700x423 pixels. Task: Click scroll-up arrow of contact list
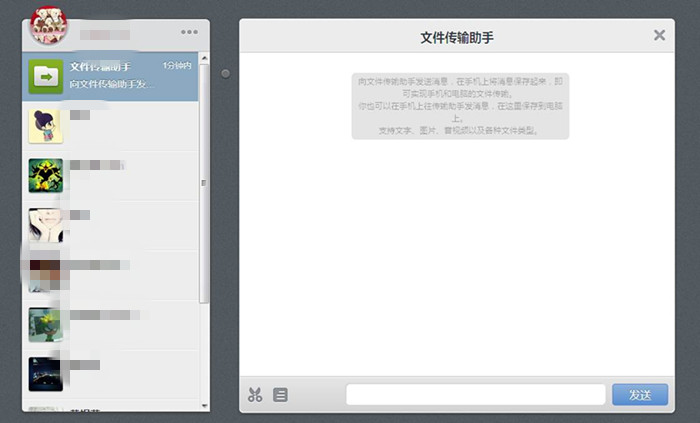coord(204,58)
